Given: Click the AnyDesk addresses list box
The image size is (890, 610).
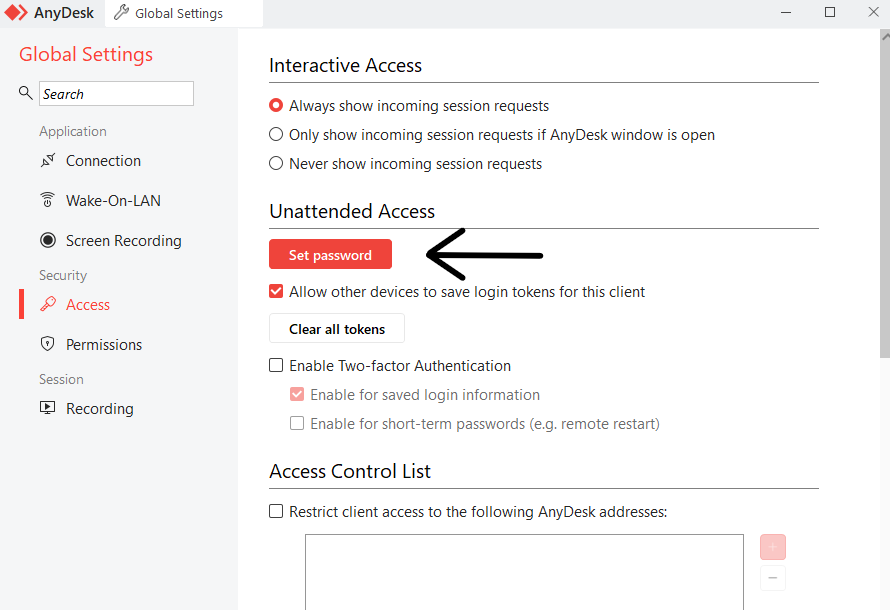Looking at the screenshot, I should [524, 572].
